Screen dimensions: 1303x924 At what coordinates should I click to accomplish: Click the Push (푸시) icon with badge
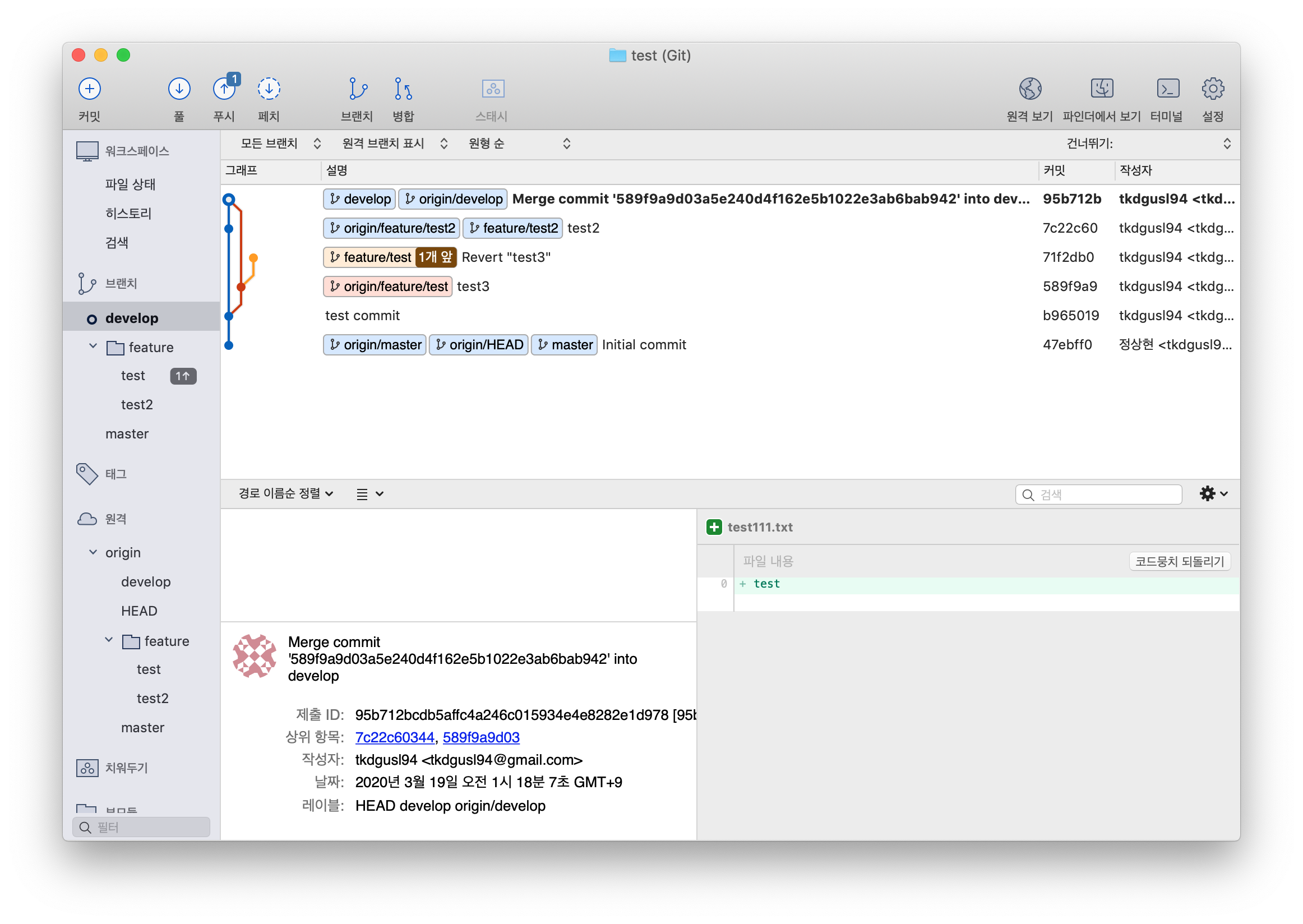click(x=224, y=89)
